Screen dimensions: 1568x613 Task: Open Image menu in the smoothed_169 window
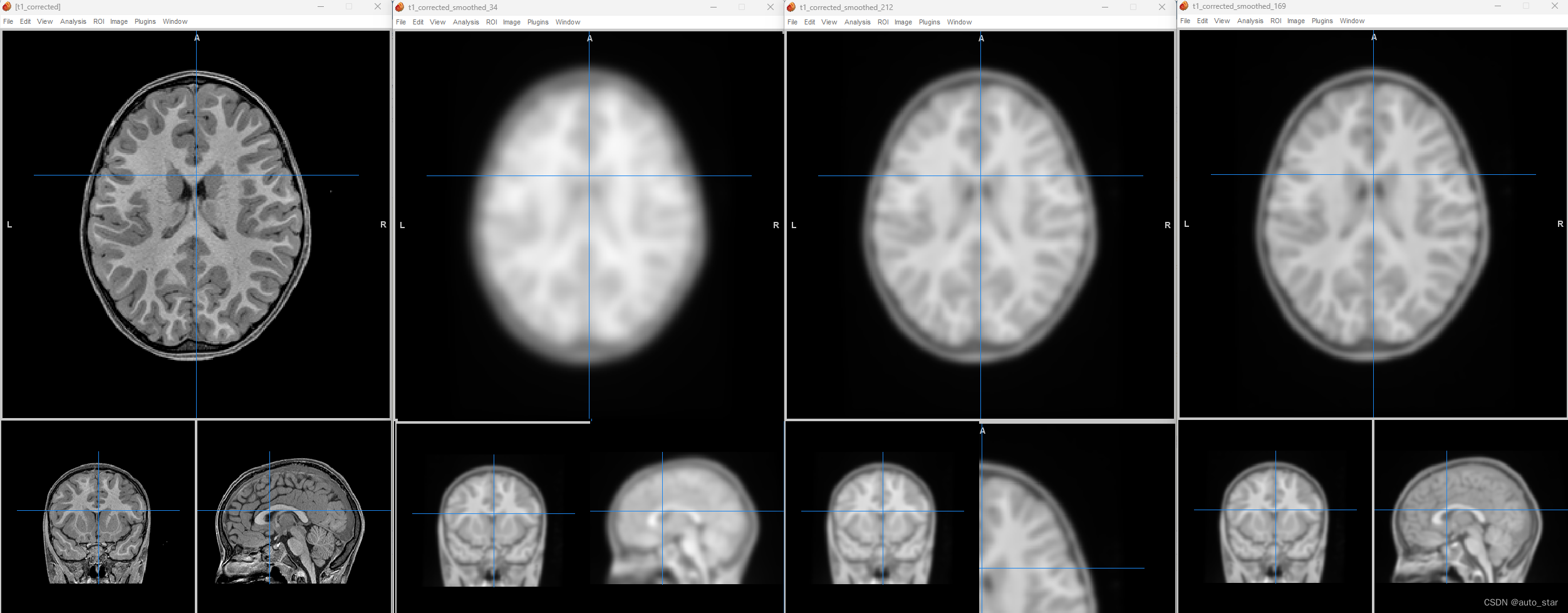coord(1296,21)
